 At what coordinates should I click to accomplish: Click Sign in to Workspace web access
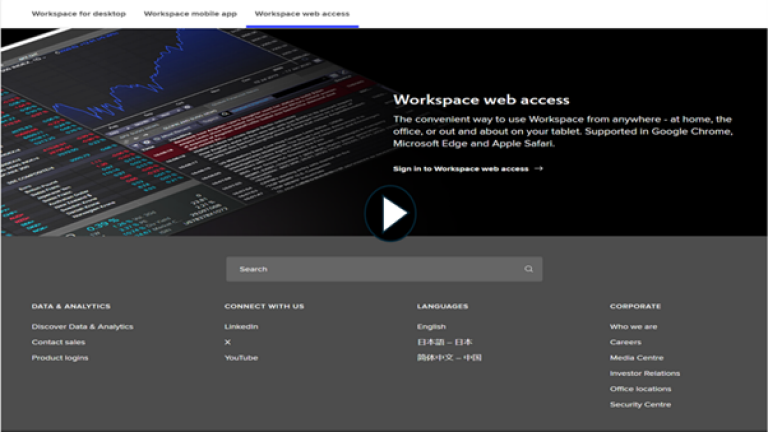point(461,169)
